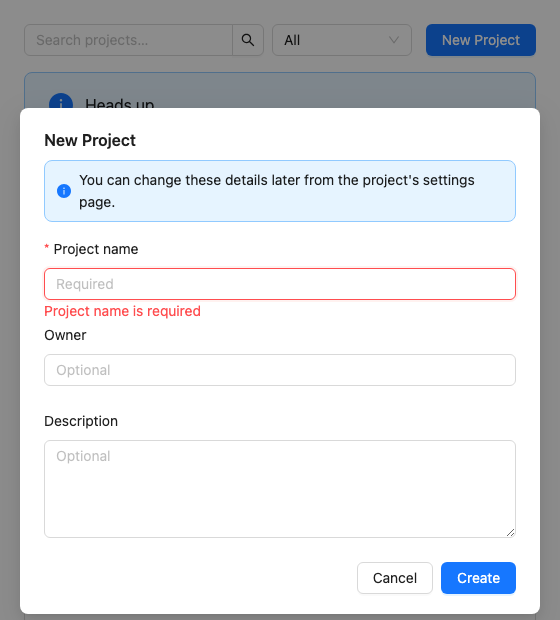Click the search magnifier icon button
Screen dimensions: 560x620
tap(248, 40)
